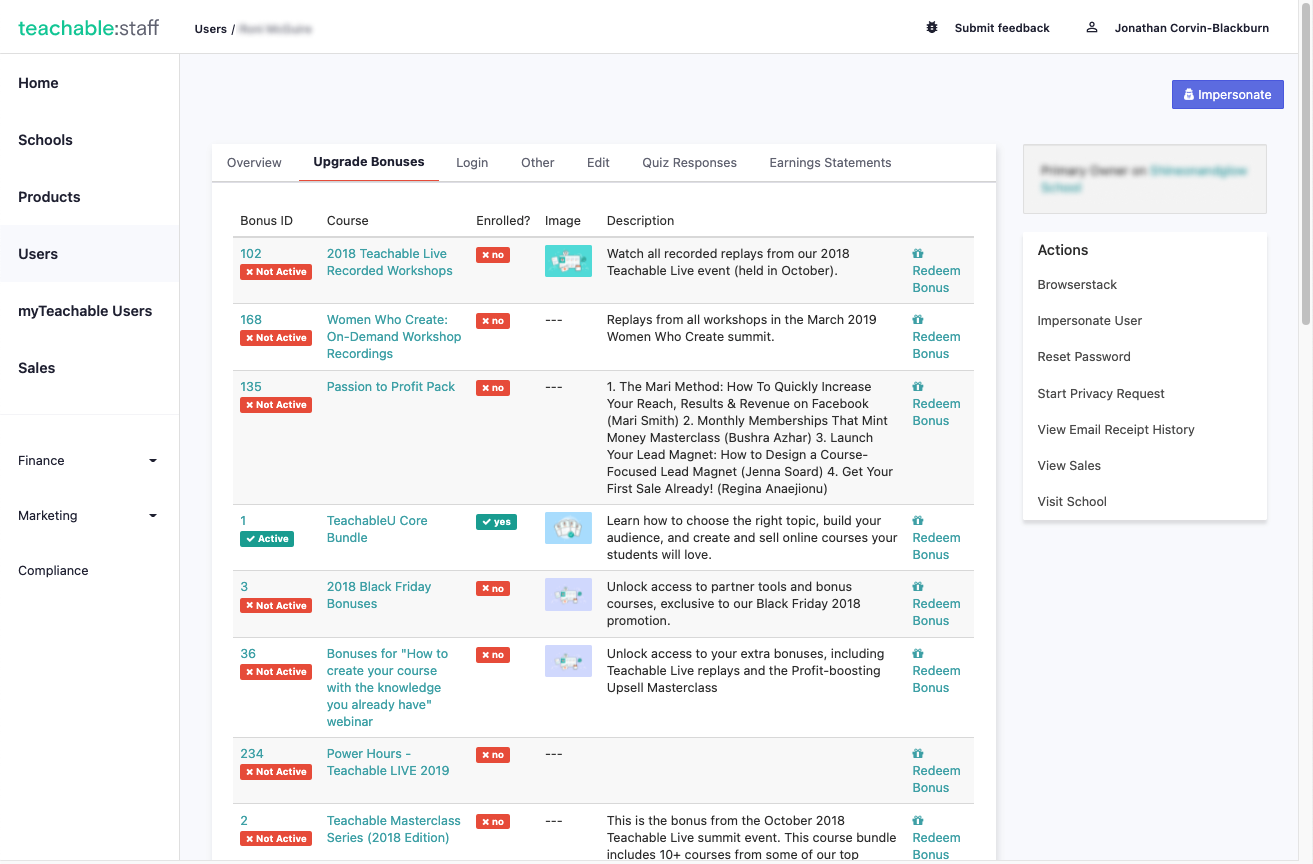This screenshot has height=864, width=1313.
Task: Expand the Finance menu arrow
Action: (153, 461)
